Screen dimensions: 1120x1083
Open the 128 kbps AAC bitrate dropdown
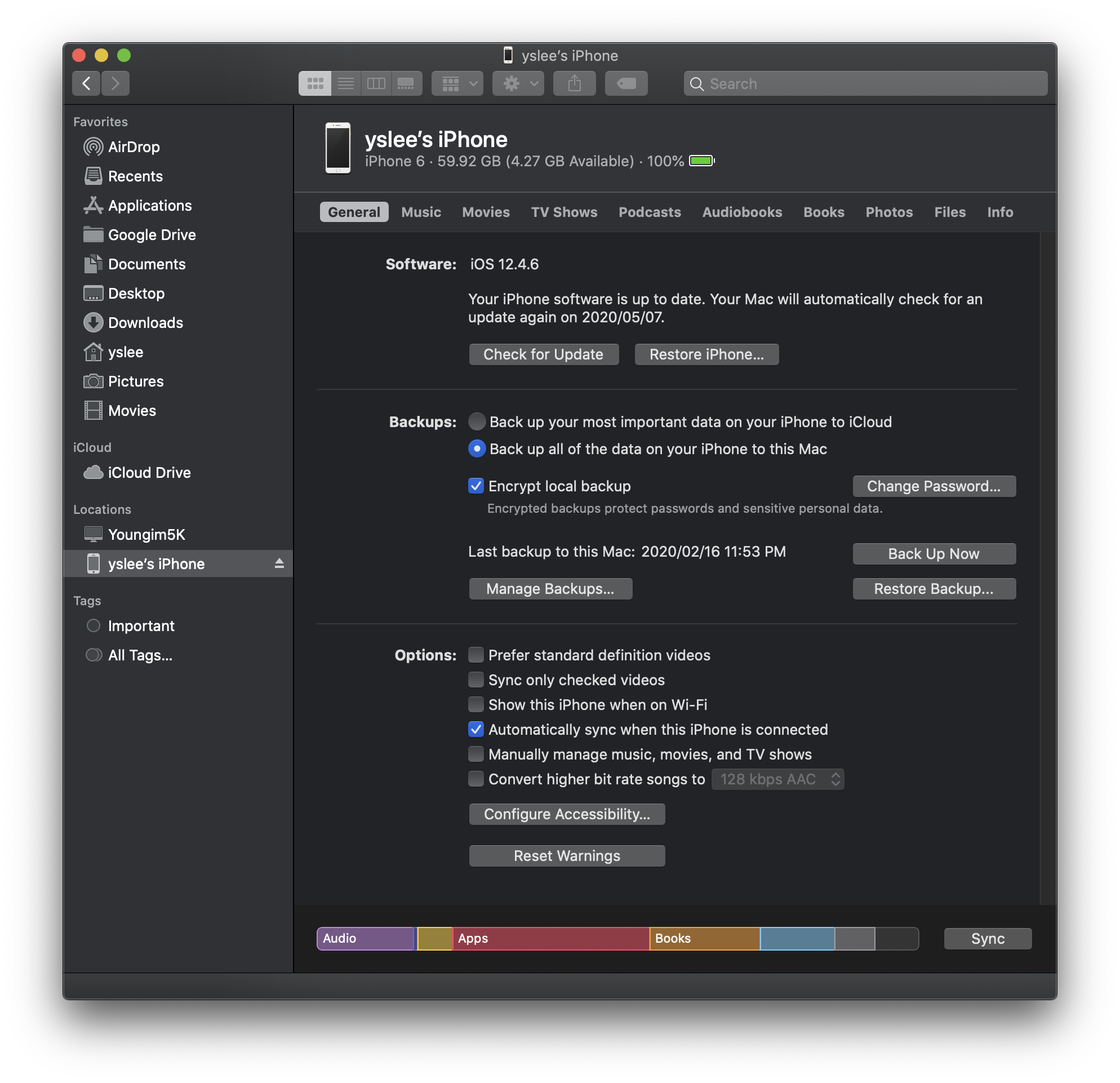pos(777,779)
